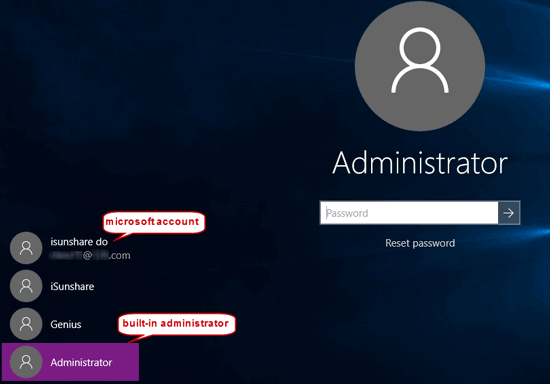550x384 pixels.
Task: Choose the iSunshare user avatar icon
Action: pos(26,286)
